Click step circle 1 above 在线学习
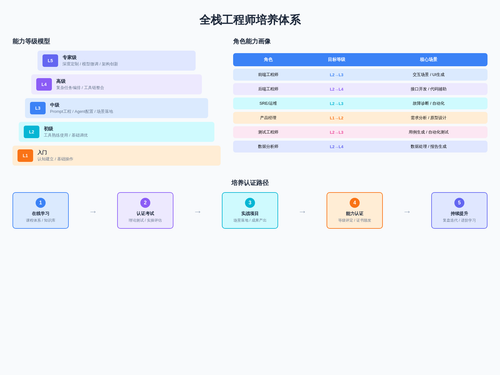The image size is (500, 375). coord(41,203)
